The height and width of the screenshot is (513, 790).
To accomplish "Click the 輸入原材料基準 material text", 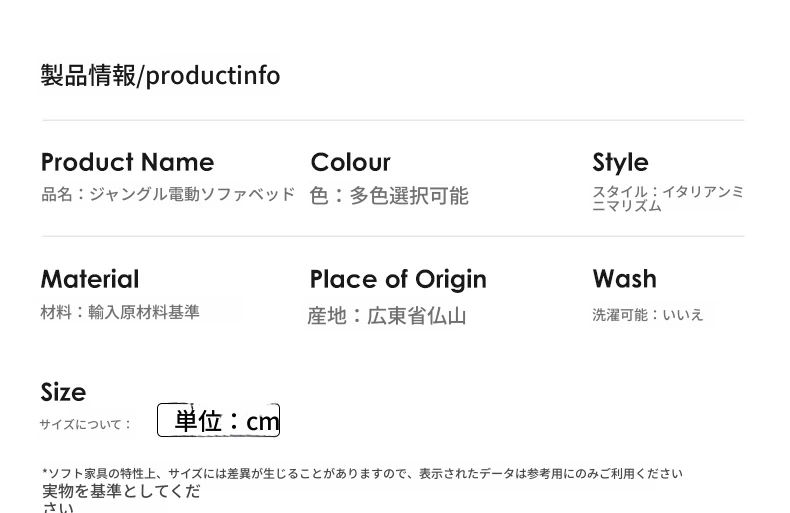I will click(x=144, y=312).
